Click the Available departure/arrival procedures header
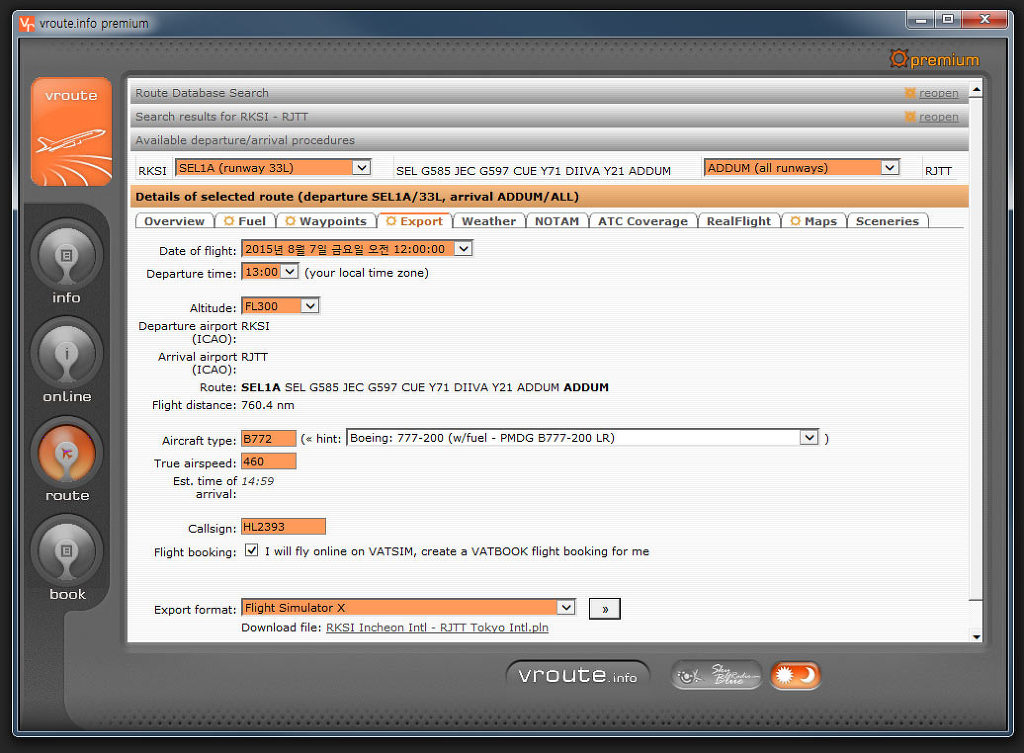This screenshot has width=1024, height=753. pos(549,140)
